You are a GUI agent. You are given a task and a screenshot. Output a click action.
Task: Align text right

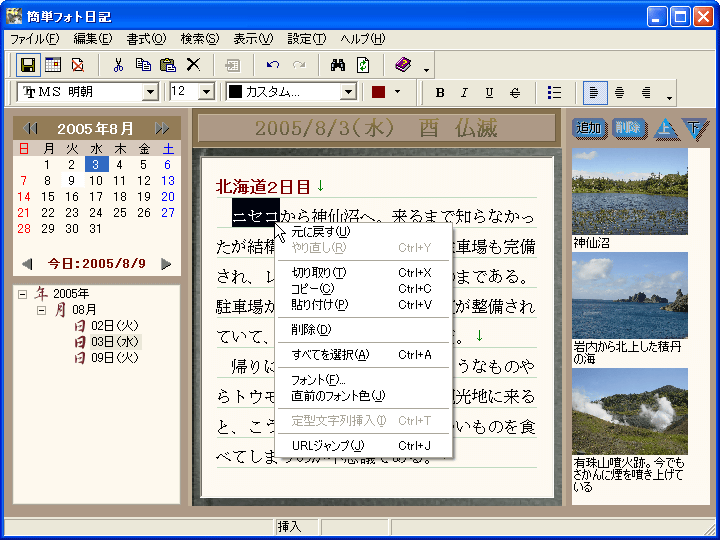click(646, 93)
